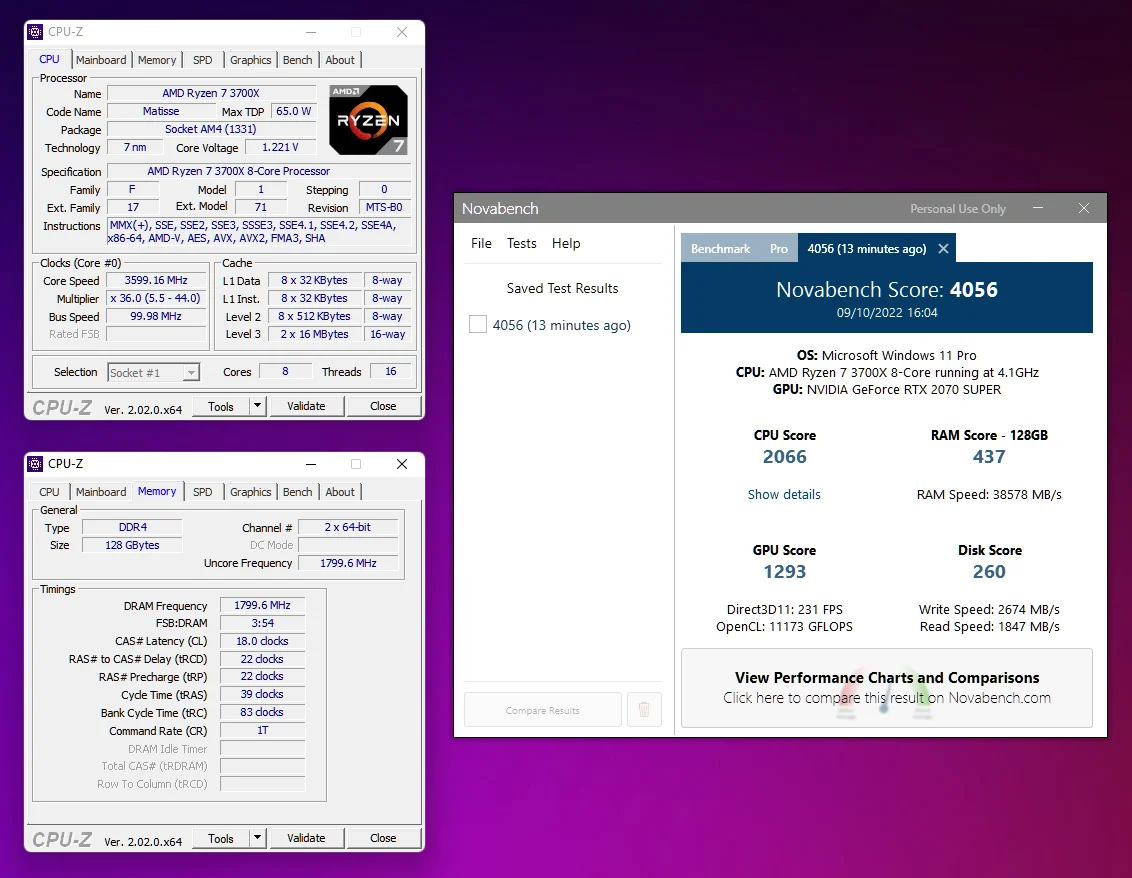Open Tools dropdown arrow in top CPU-Z window

(x=257, y=406)
